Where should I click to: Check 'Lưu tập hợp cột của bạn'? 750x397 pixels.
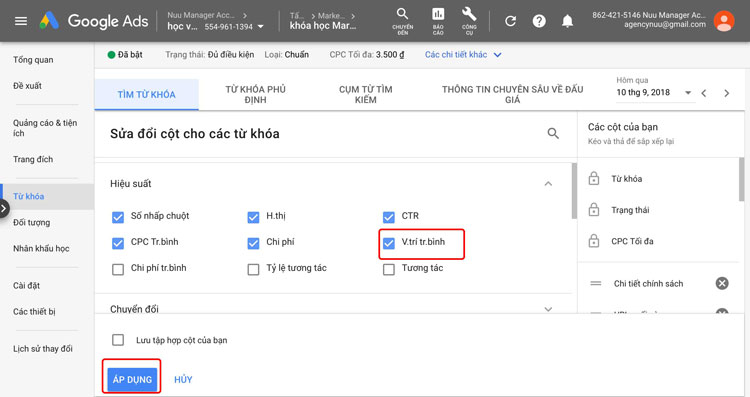(x=118, y=340)
